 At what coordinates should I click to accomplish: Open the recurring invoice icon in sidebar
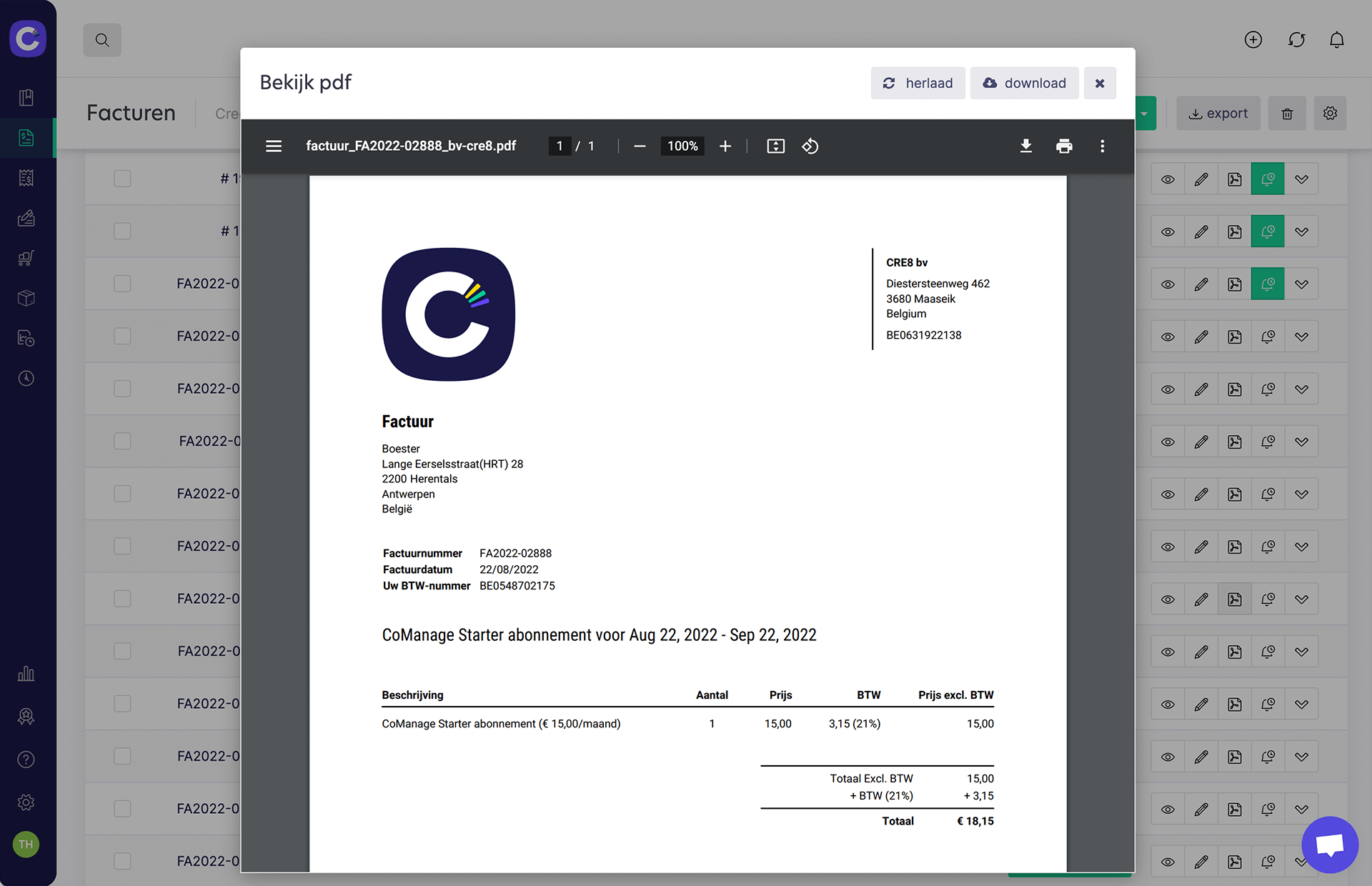click(x=26, y=338)
